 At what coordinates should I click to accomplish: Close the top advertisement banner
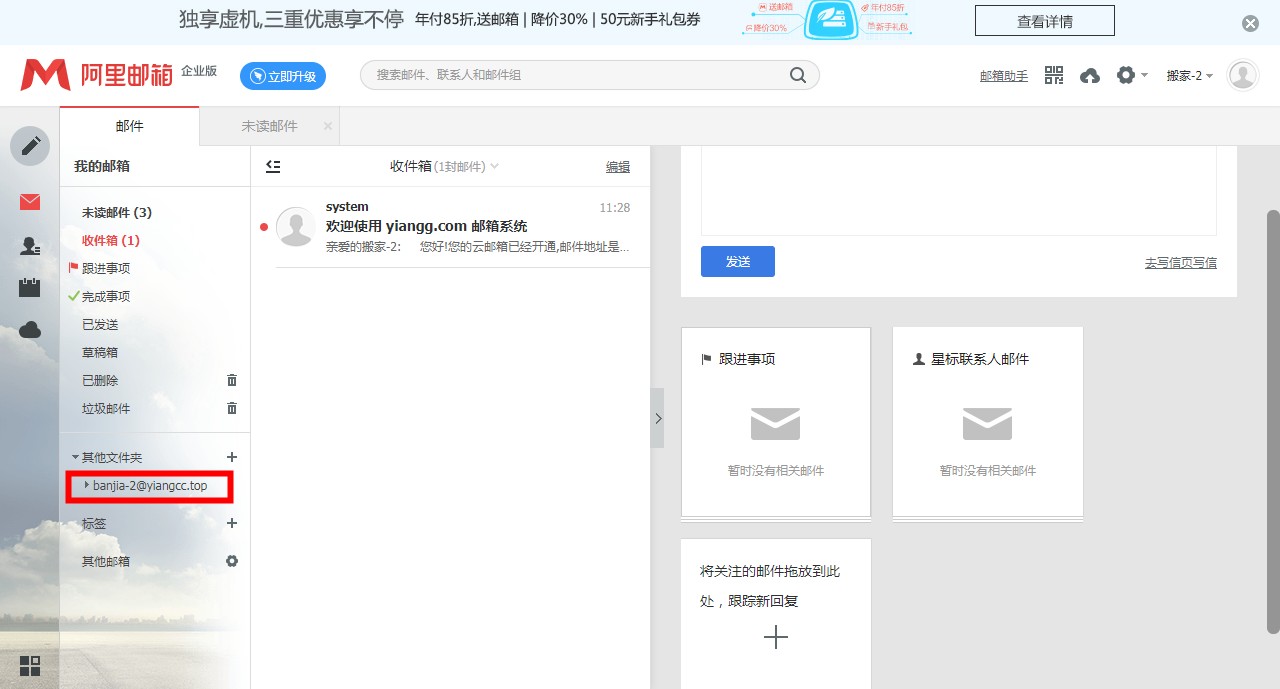point(1250,24)
